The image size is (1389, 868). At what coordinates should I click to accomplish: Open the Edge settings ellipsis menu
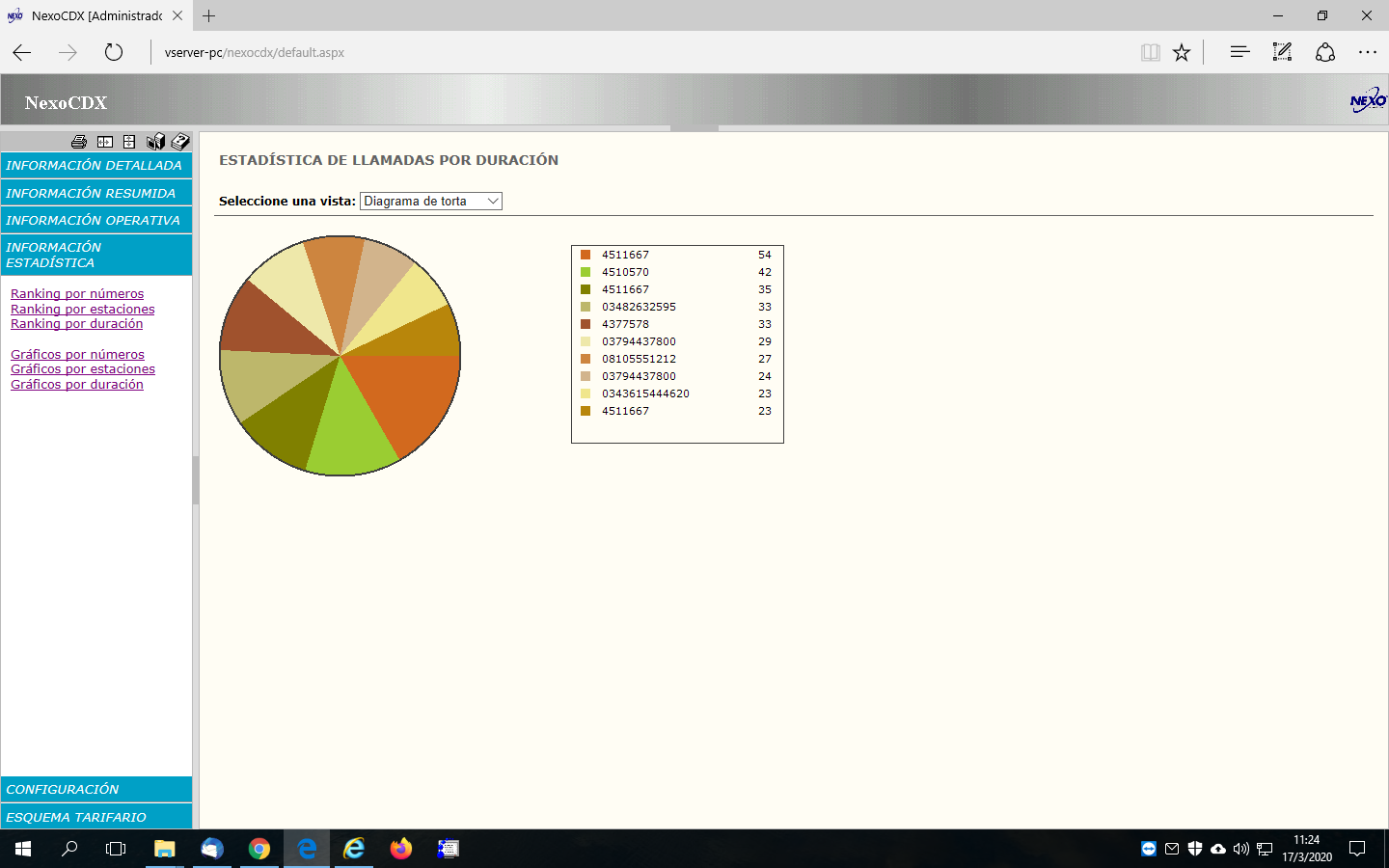1368,52
